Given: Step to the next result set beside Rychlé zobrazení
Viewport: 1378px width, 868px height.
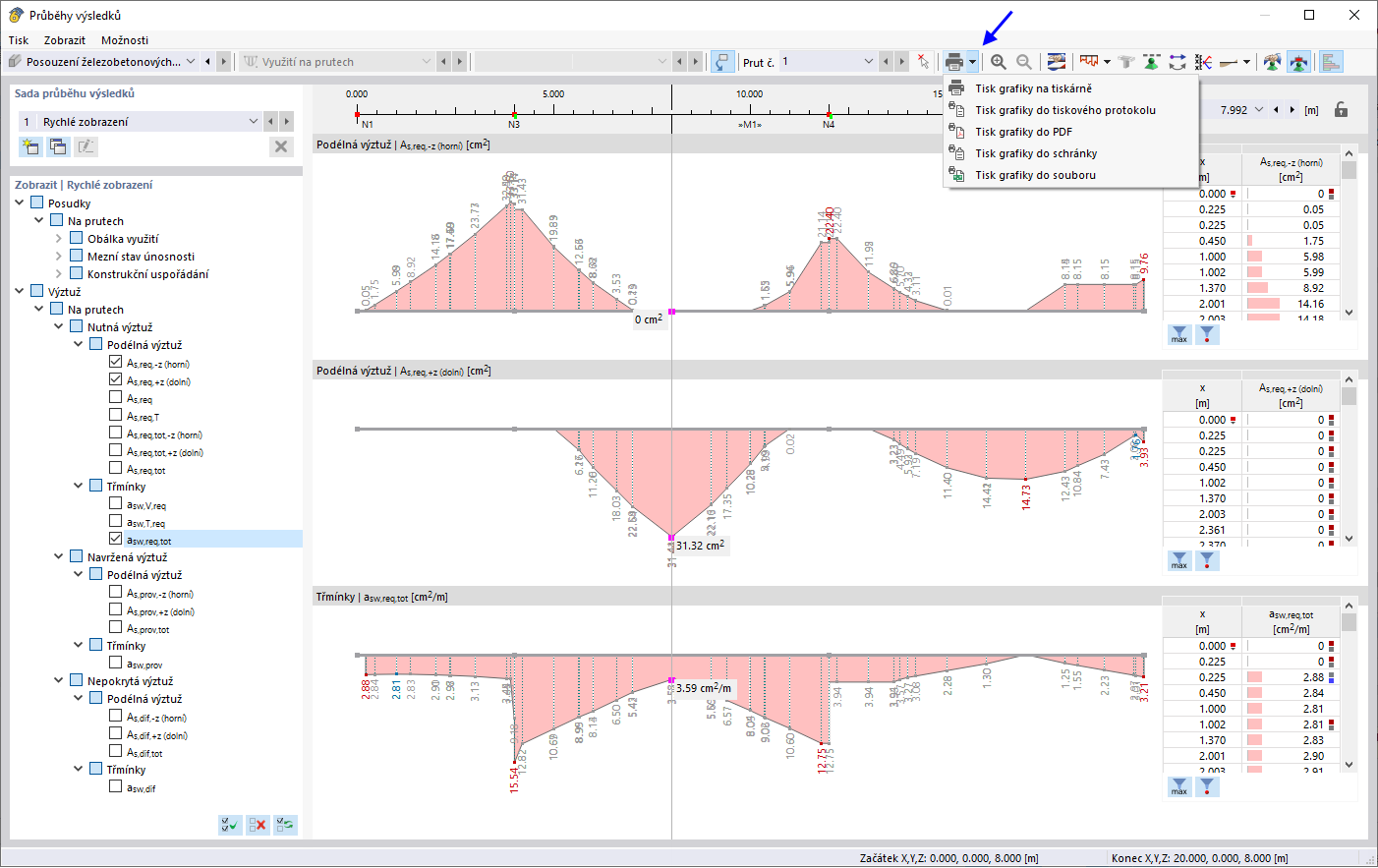Looking at the screenshot, I should (x=286, y=121).
